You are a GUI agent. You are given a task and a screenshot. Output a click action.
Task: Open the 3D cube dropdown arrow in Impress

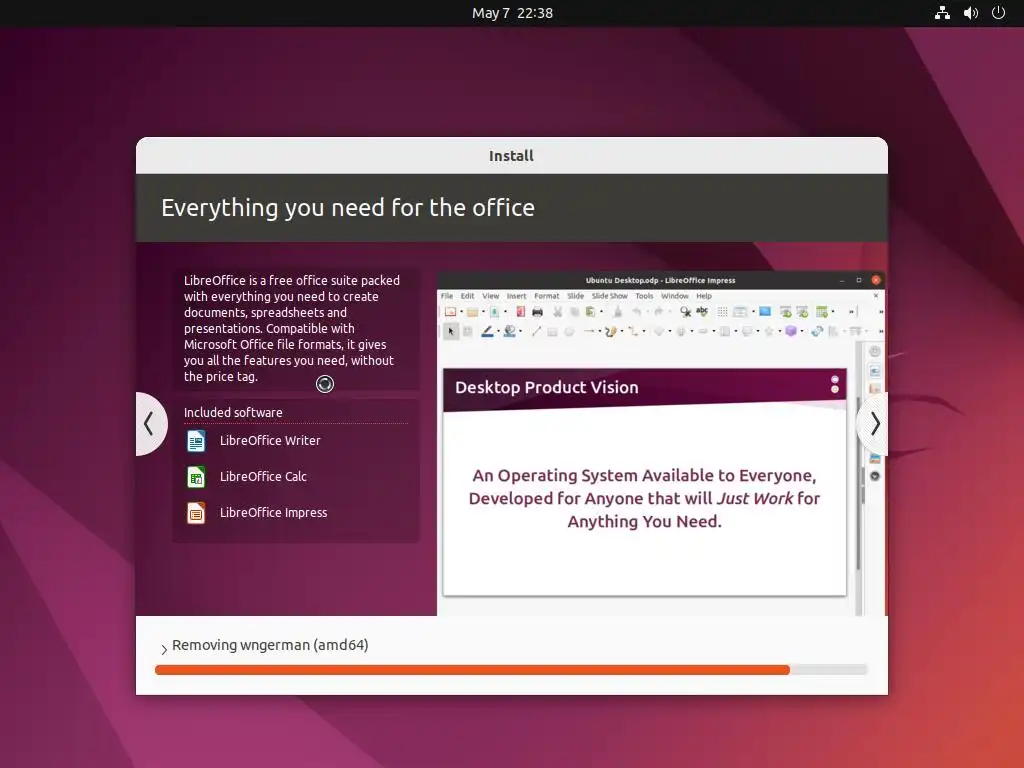pos(802,331)
